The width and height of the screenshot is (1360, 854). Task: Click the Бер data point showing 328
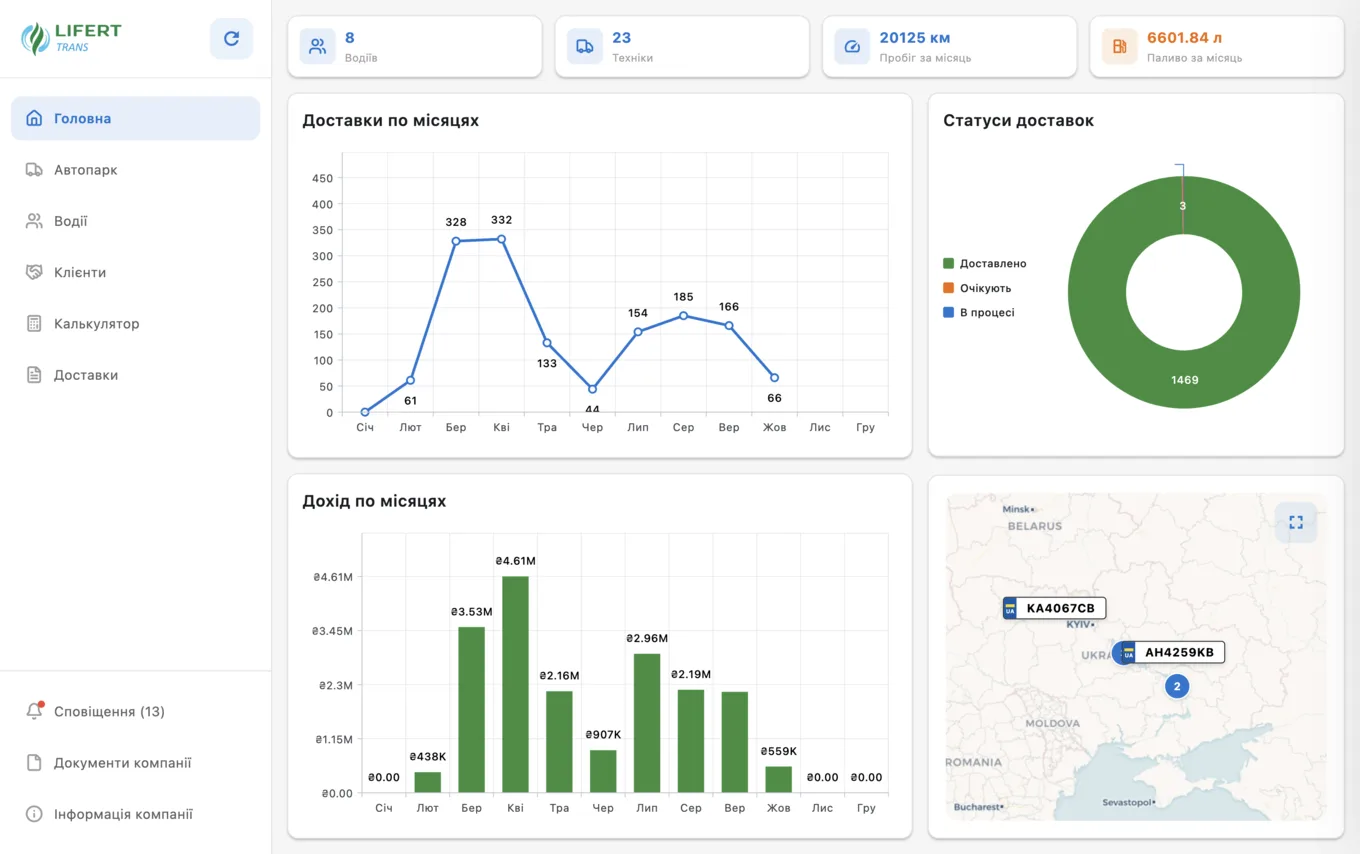(x=456, y=241)
